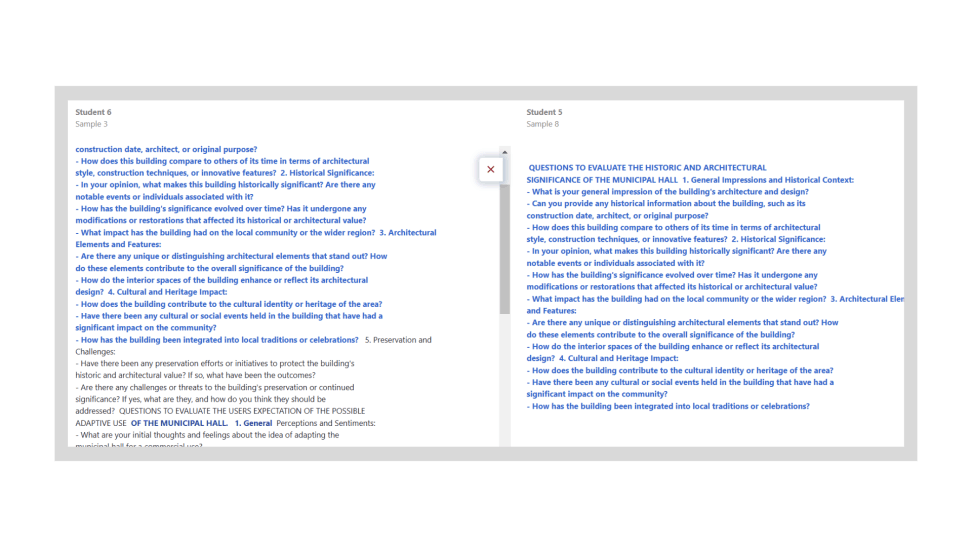Image resolution: width=972 pixels, height=547 pixels.
Task: Click 'Can you provide any historical information' line
Action: coord(667,204)
